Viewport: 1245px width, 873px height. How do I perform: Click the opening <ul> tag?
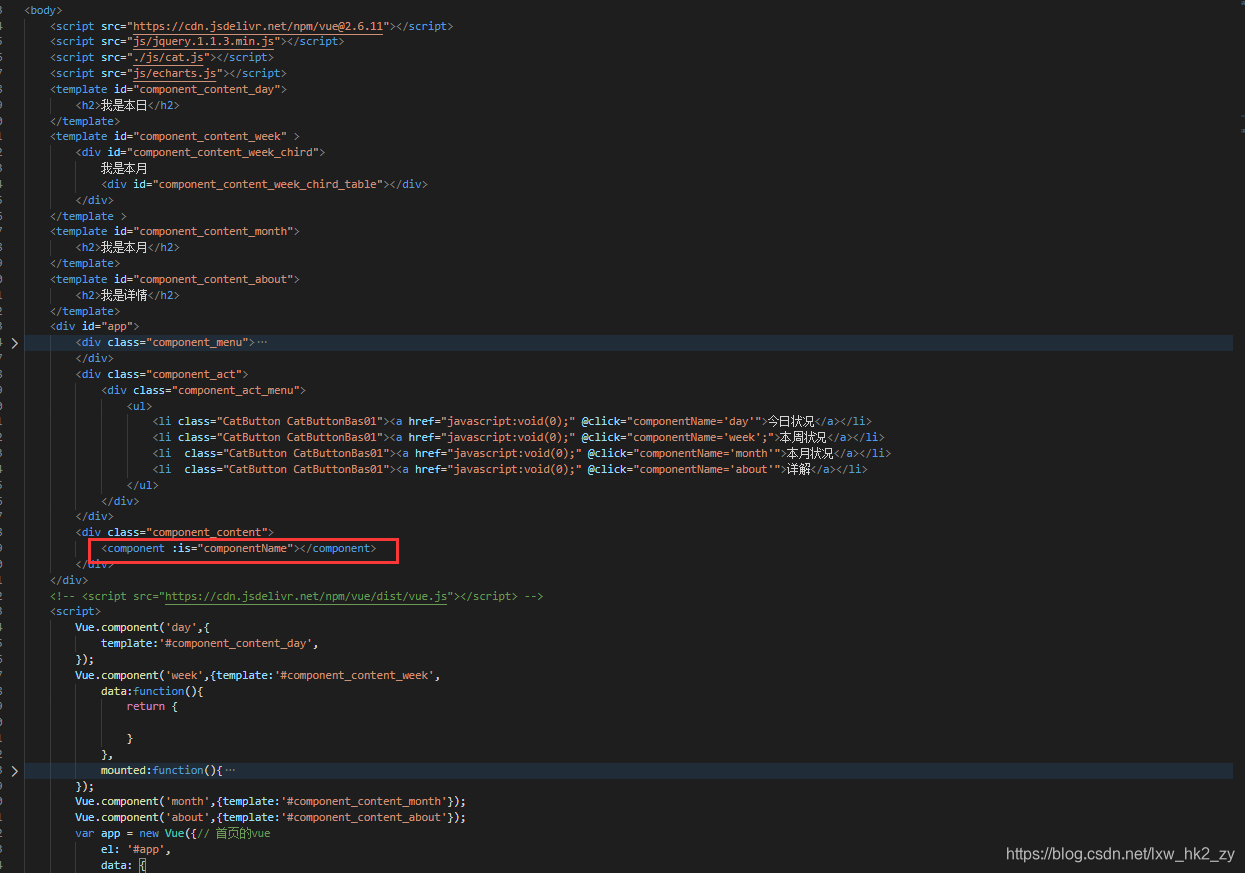tap(139, 406)
